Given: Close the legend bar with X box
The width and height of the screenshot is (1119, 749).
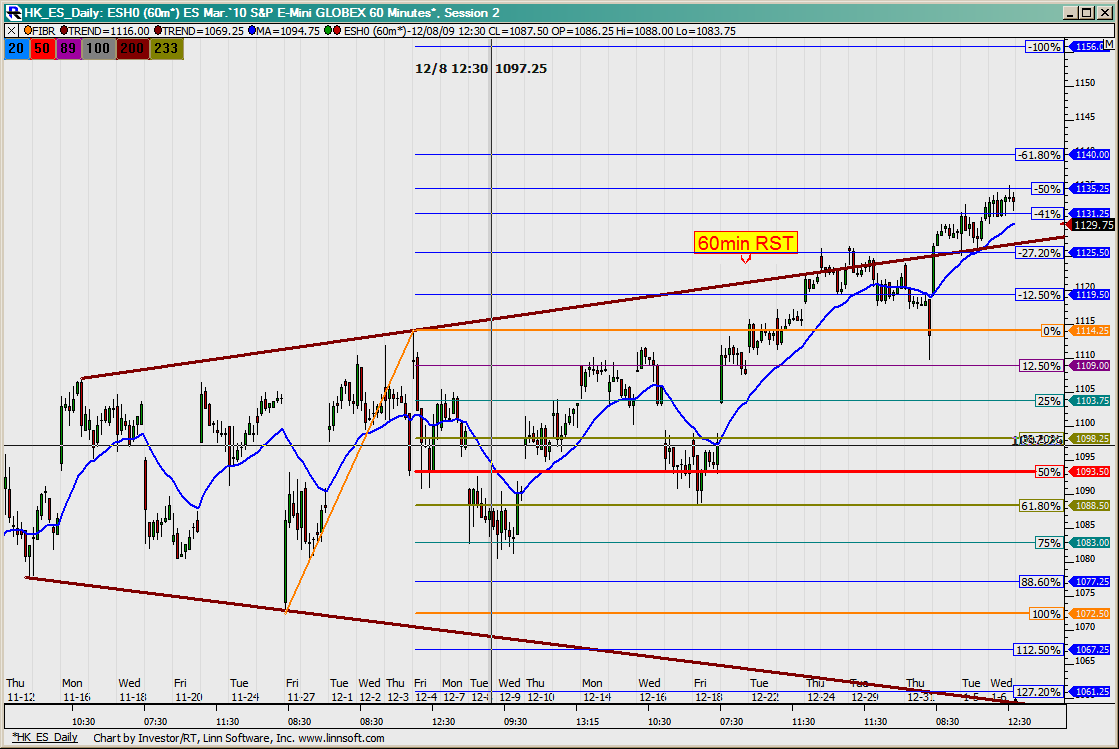Looking at the screenshot, I should tap(10, 31).
